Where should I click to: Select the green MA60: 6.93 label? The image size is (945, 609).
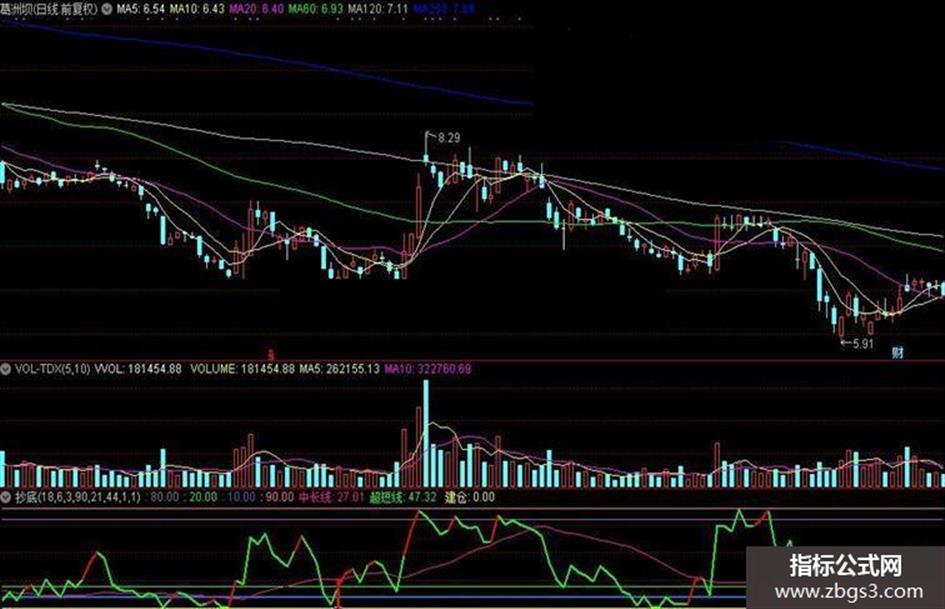click(x=316, y=9)
